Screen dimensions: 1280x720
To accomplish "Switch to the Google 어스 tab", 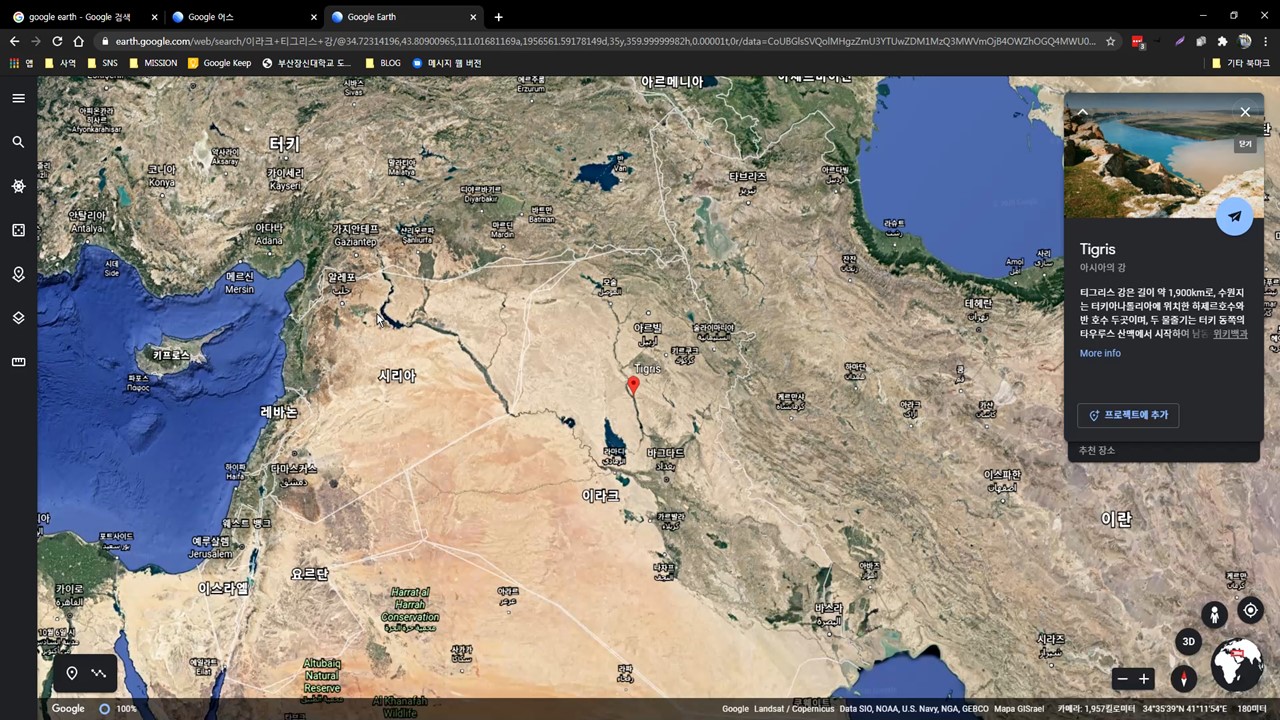I will click(x=242, y=17).
